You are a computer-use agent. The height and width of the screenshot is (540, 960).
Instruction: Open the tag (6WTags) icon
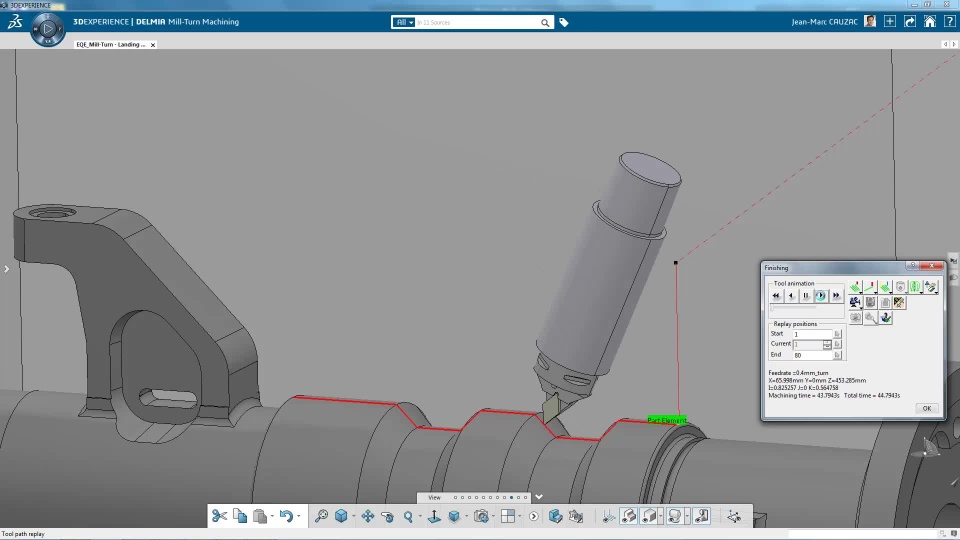coord(564,23)
